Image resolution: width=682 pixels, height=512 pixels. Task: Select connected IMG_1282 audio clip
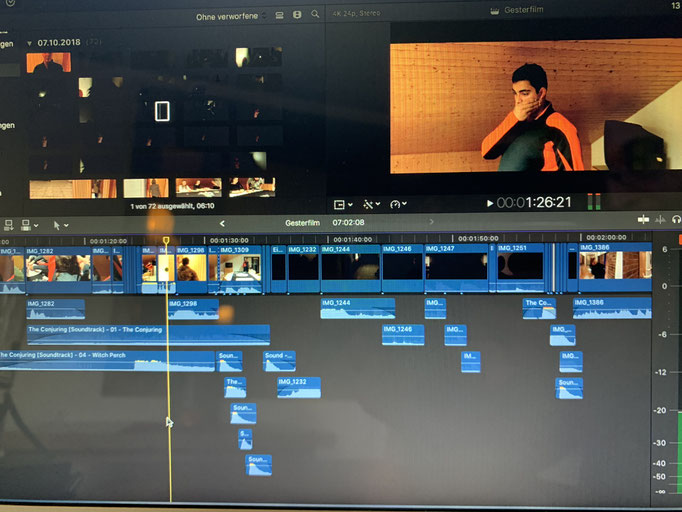tap(56, 309)
